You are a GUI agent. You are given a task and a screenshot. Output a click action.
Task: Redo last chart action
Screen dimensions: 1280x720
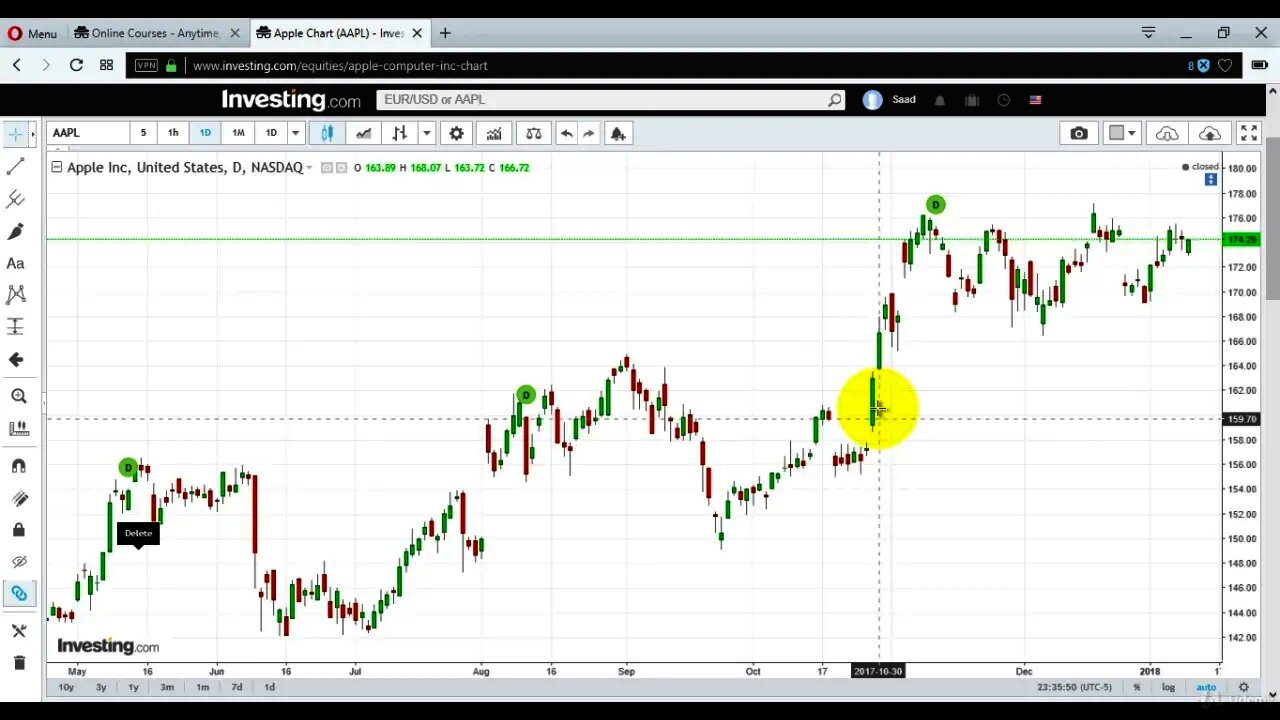coord(589,133)
